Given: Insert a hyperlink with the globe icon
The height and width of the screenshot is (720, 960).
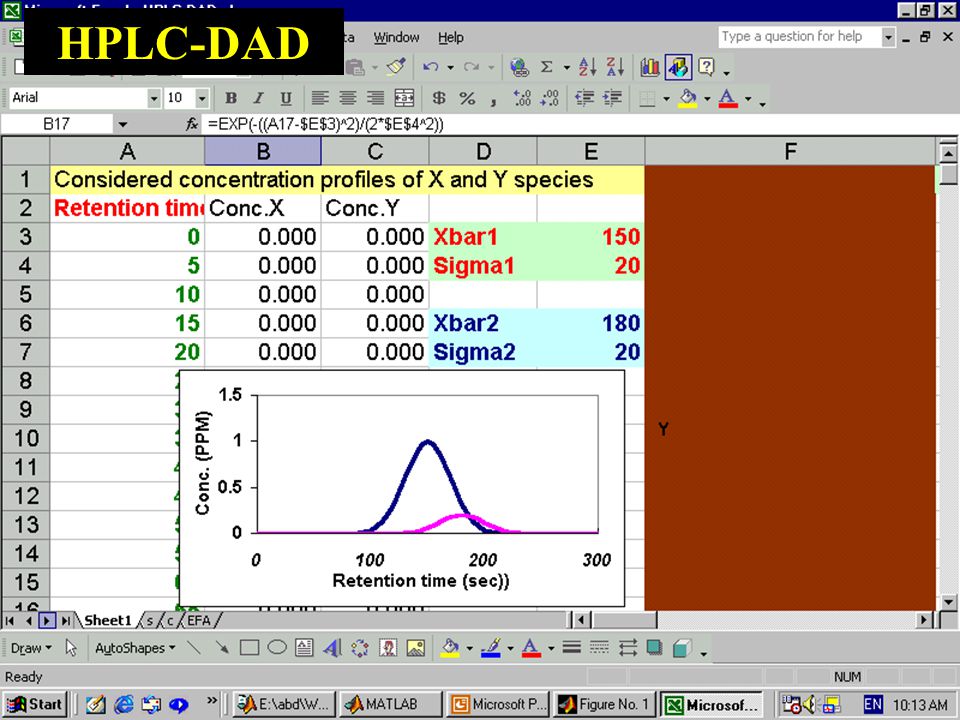Looking at the screenshot, I should pyautogui.click(x=519, y=67).
